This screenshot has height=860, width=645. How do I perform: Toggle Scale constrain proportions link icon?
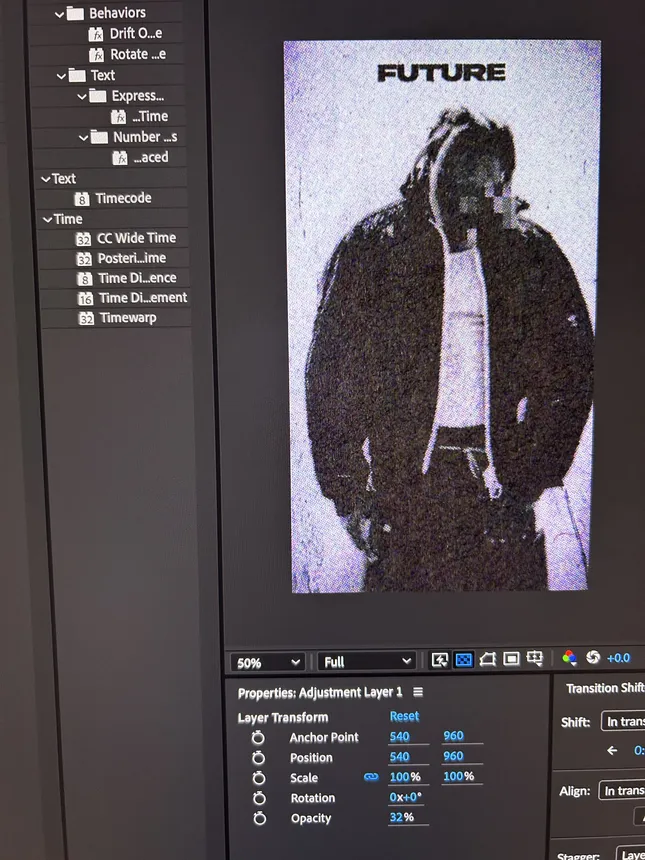coord(371,777)
